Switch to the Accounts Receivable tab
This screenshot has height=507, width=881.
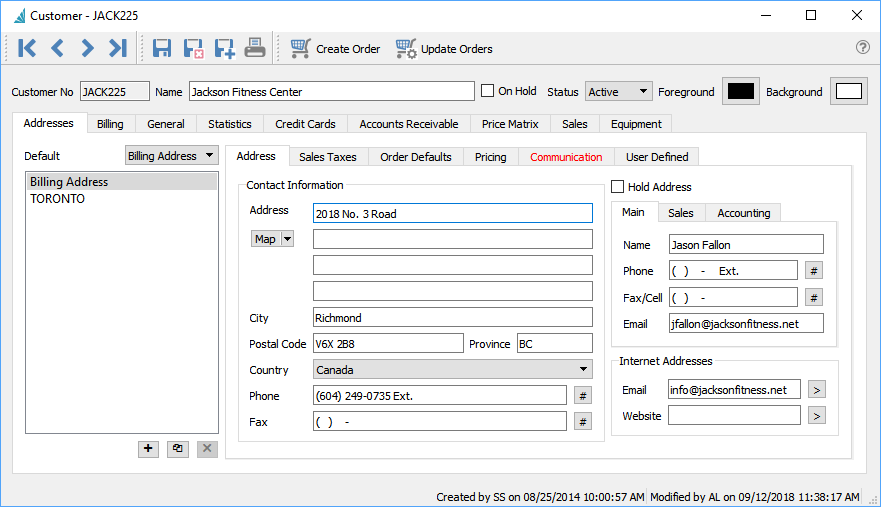(x=408, y=124)
